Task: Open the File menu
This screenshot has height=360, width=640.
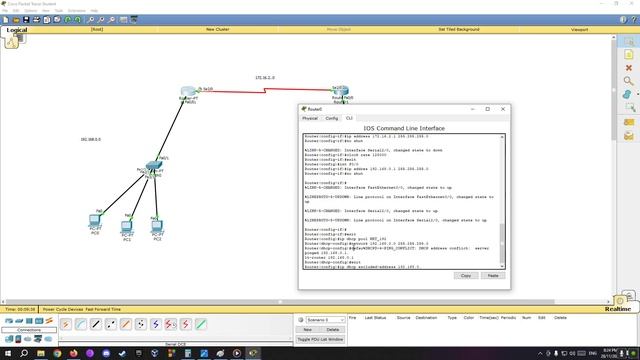Action: tap(5, 11)
